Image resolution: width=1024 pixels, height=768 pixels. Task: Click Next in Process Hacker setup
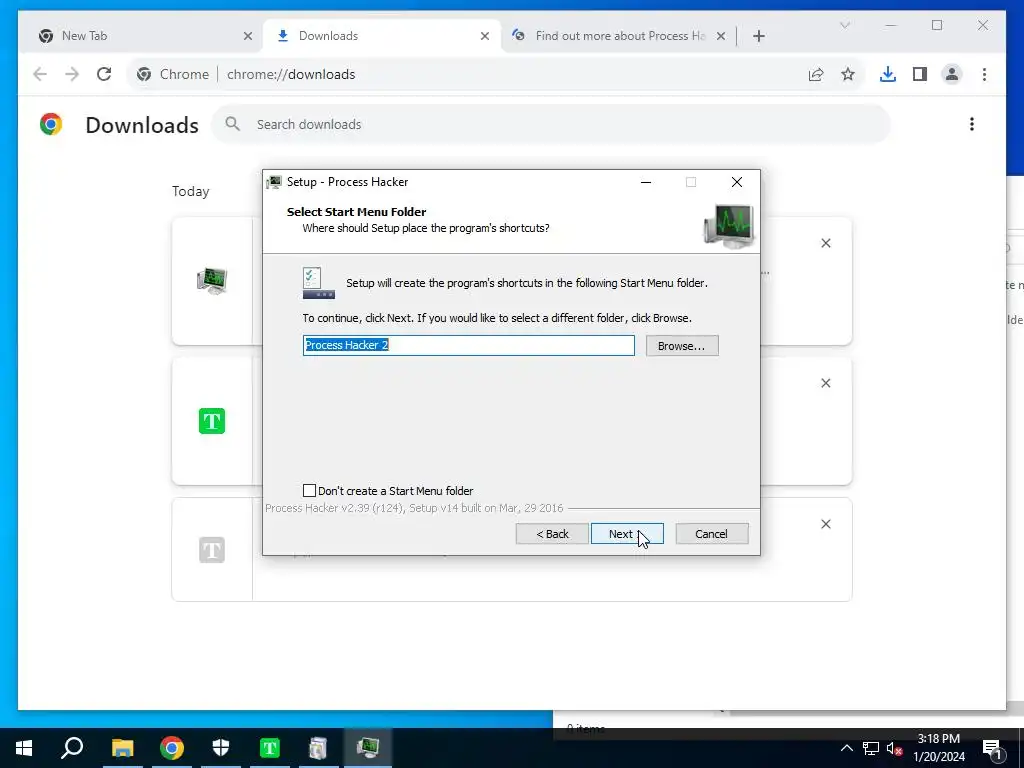pos(627,534)
